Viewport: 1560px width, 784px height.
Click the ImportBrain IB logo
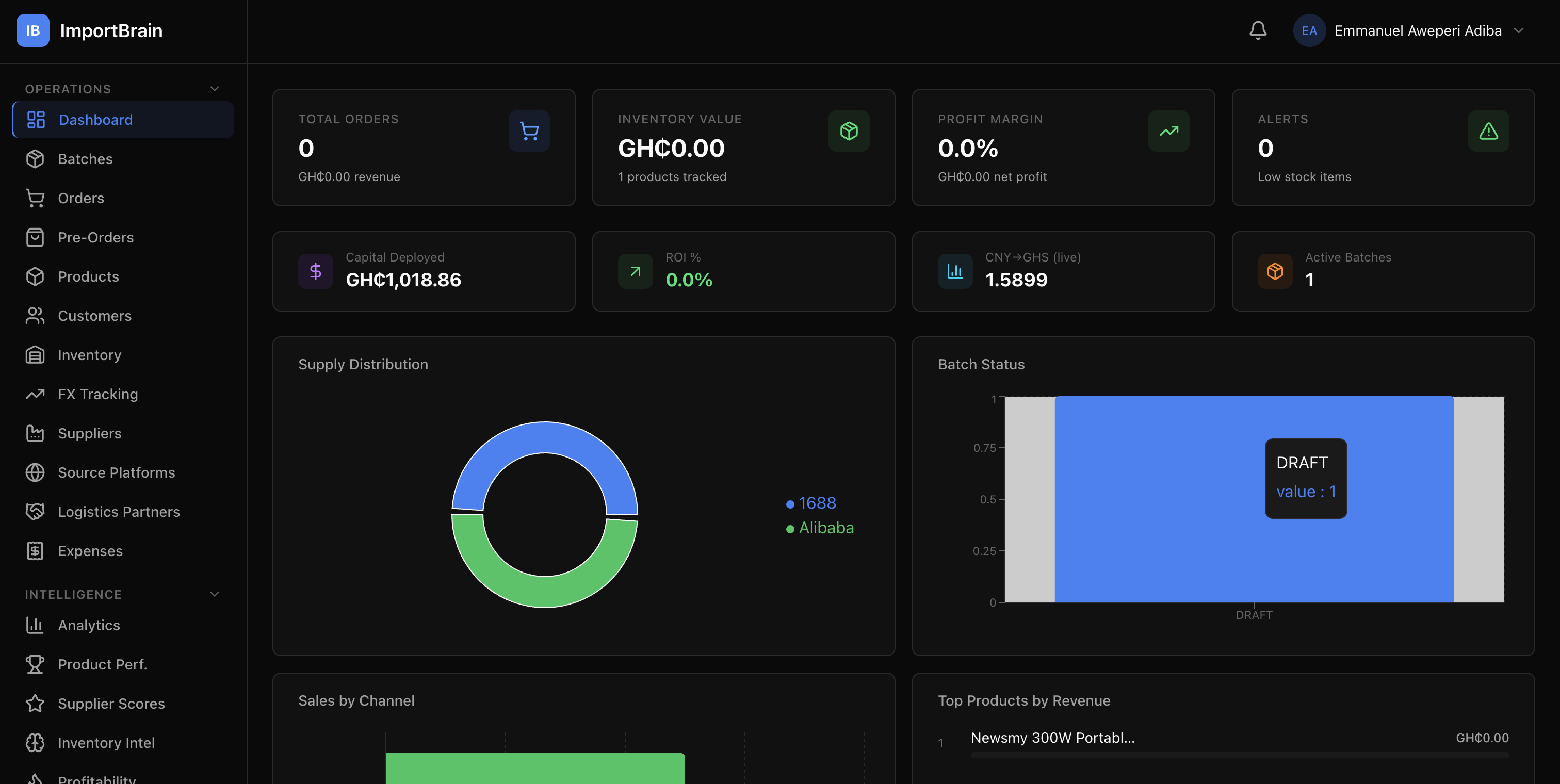click(32, 30)
